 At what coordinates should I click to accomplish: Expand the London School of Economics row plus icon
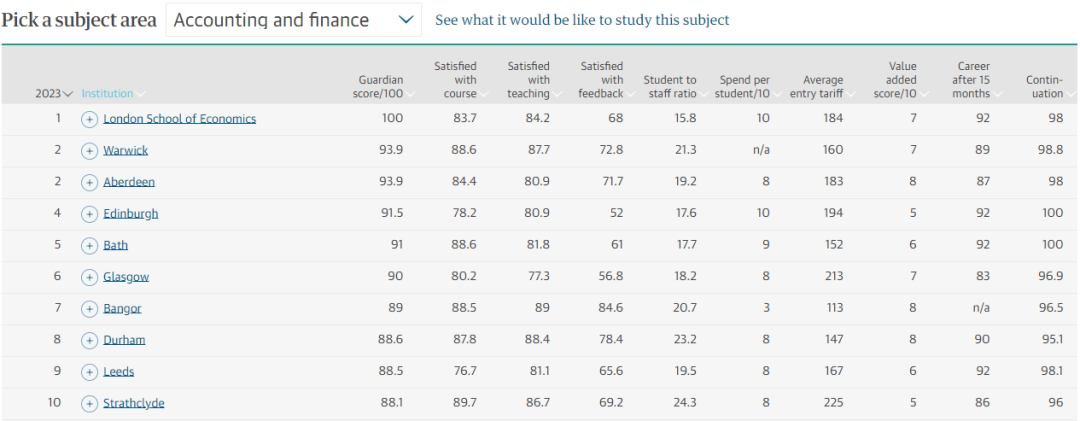pos(89,119)
